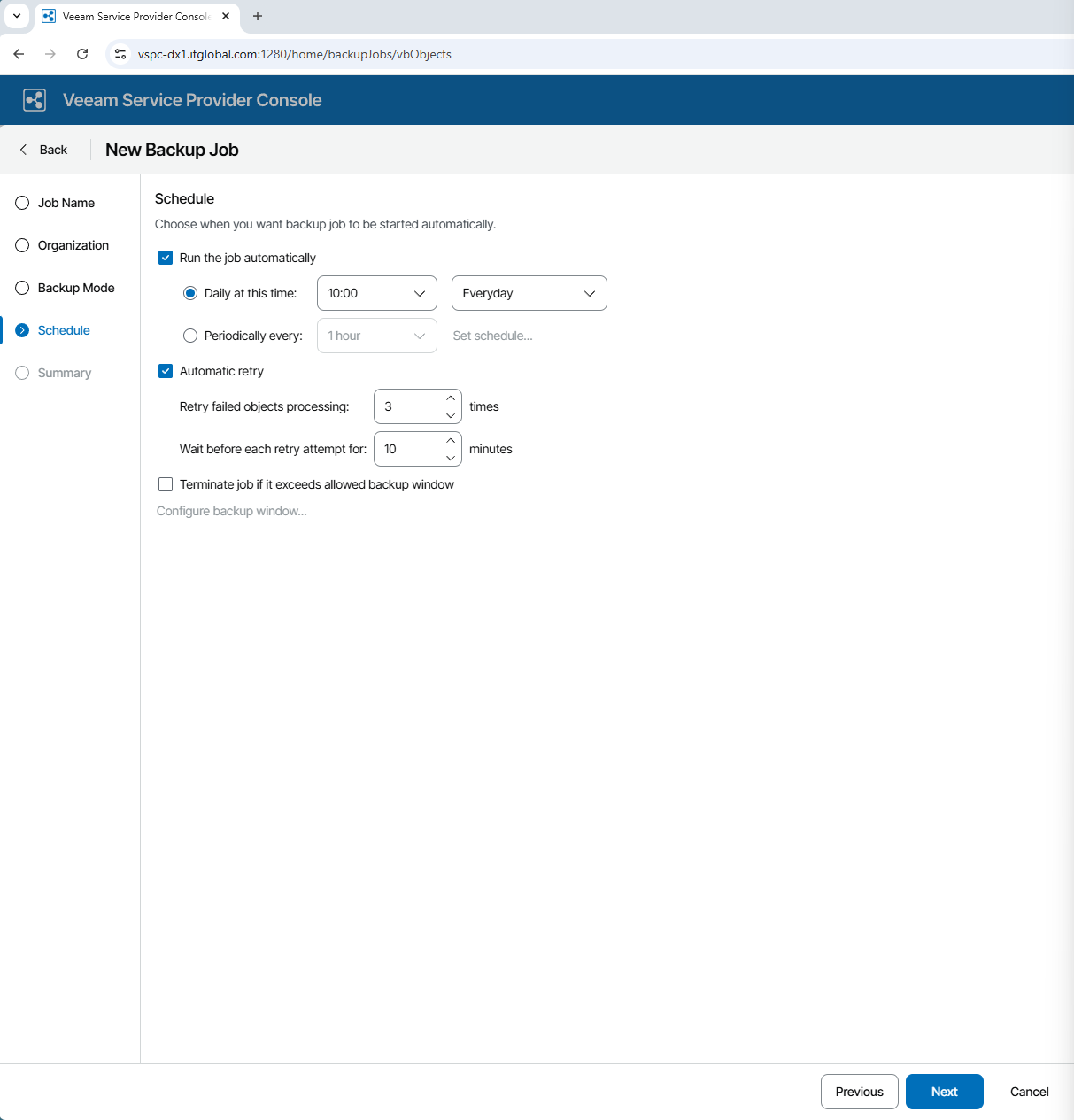Screen dimensions: 1074x1120
Task: Open the Everyday dropdown
Action: tap(529, 293)
